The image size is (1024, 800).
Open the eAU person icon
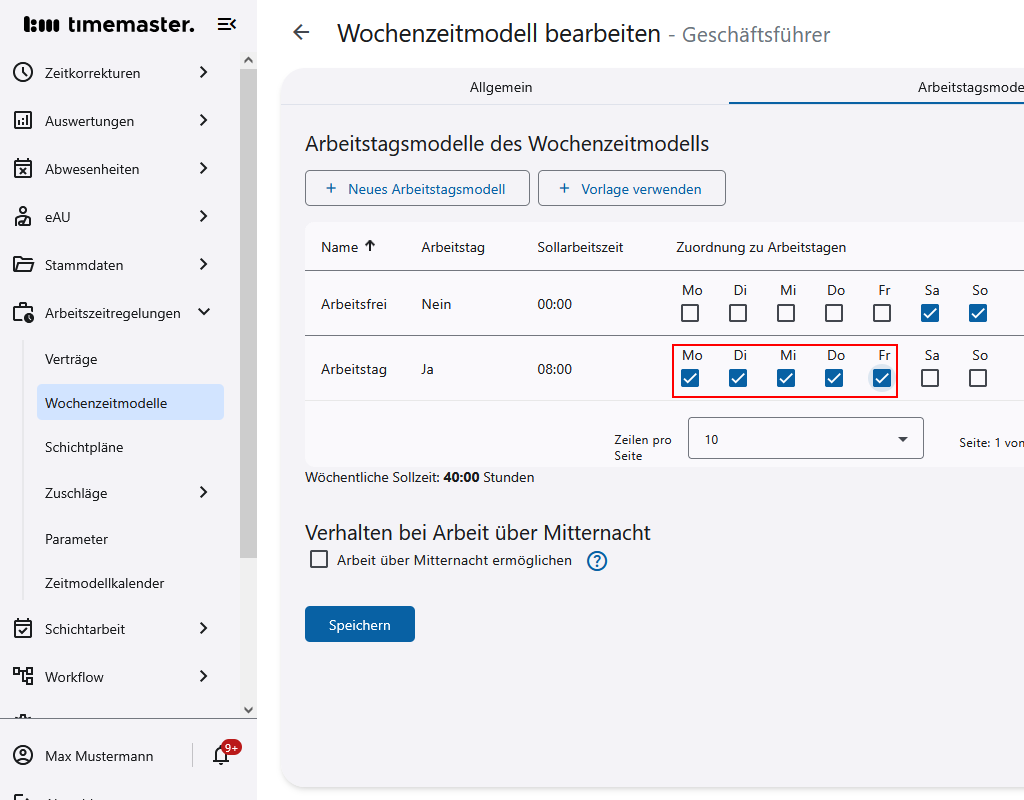click(x=22, y=216)
